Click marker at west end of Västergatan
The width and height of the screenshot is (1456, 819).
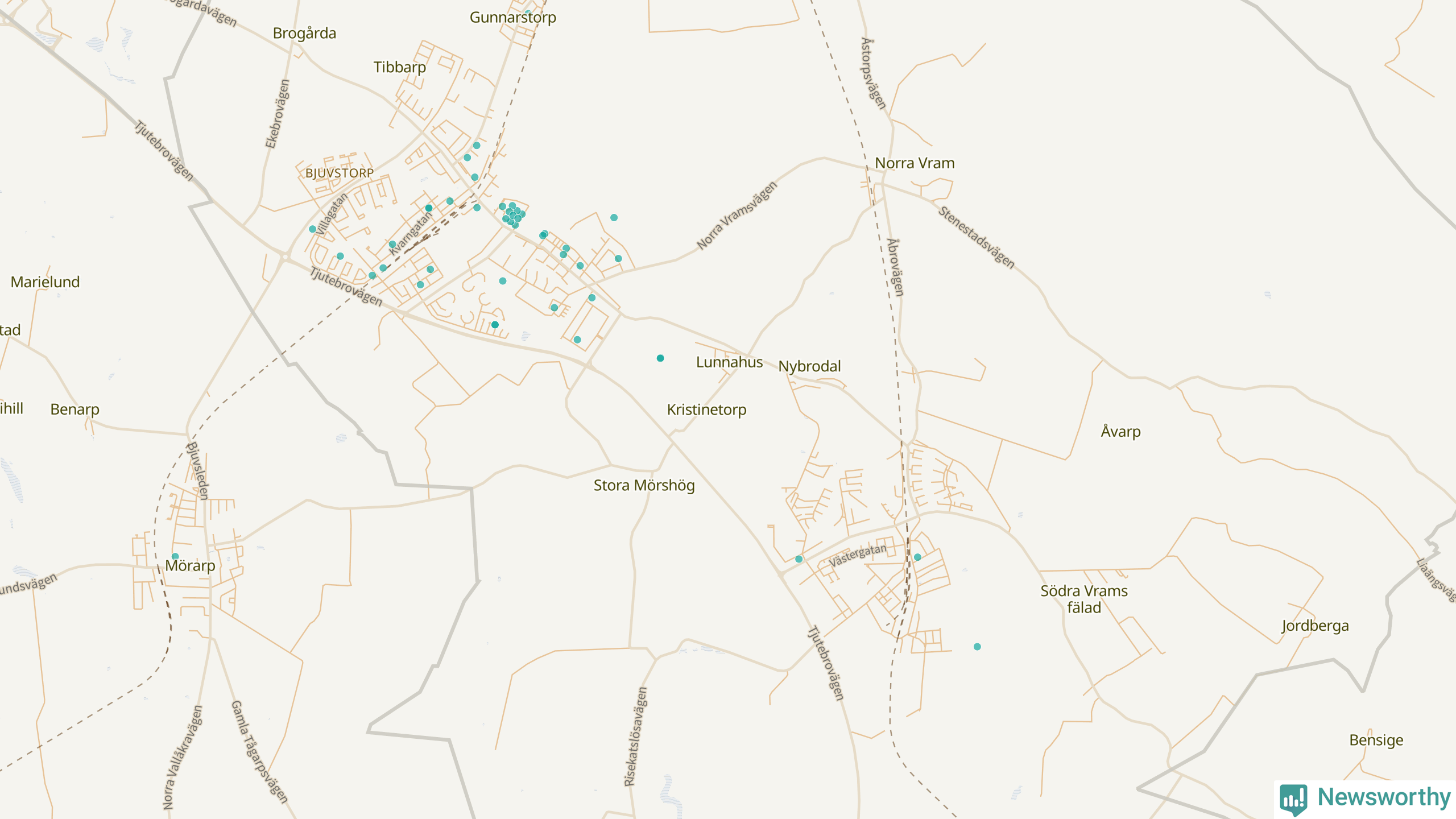point(799,559)
